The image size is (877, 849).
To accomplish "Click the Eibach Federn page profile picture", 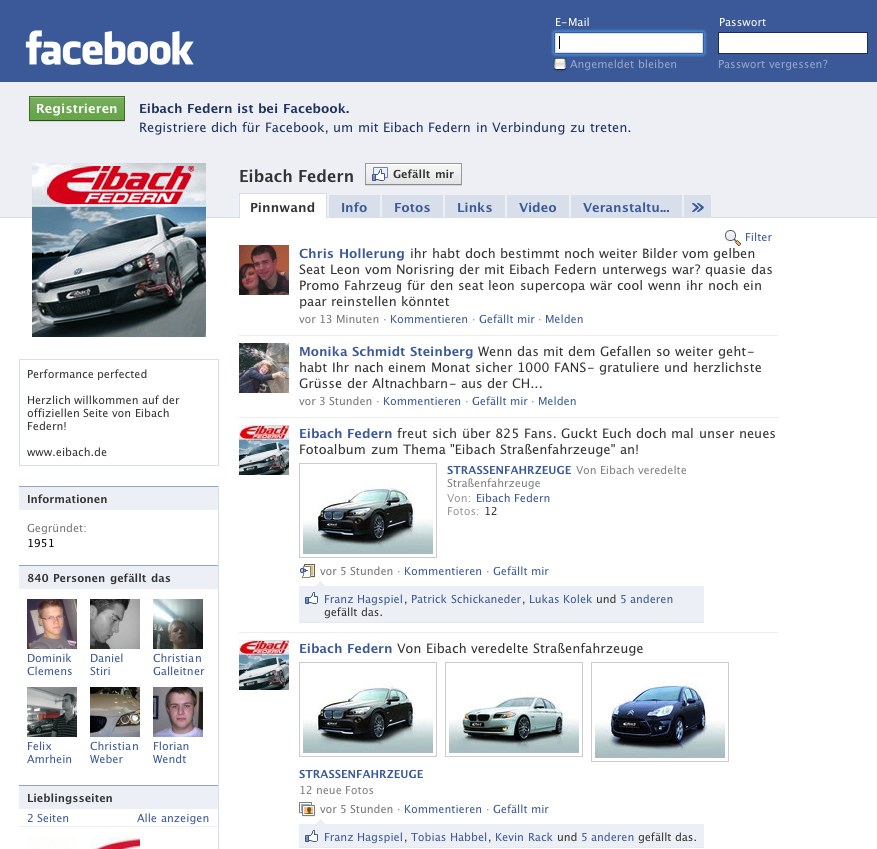I will [119, 250].
